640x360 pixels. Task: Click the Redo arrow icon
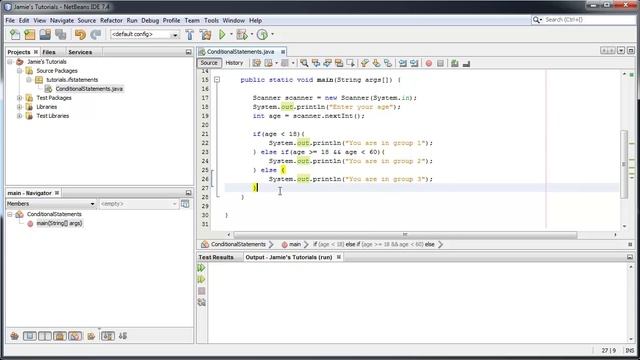pyautogui.click(x=96, y=35)
